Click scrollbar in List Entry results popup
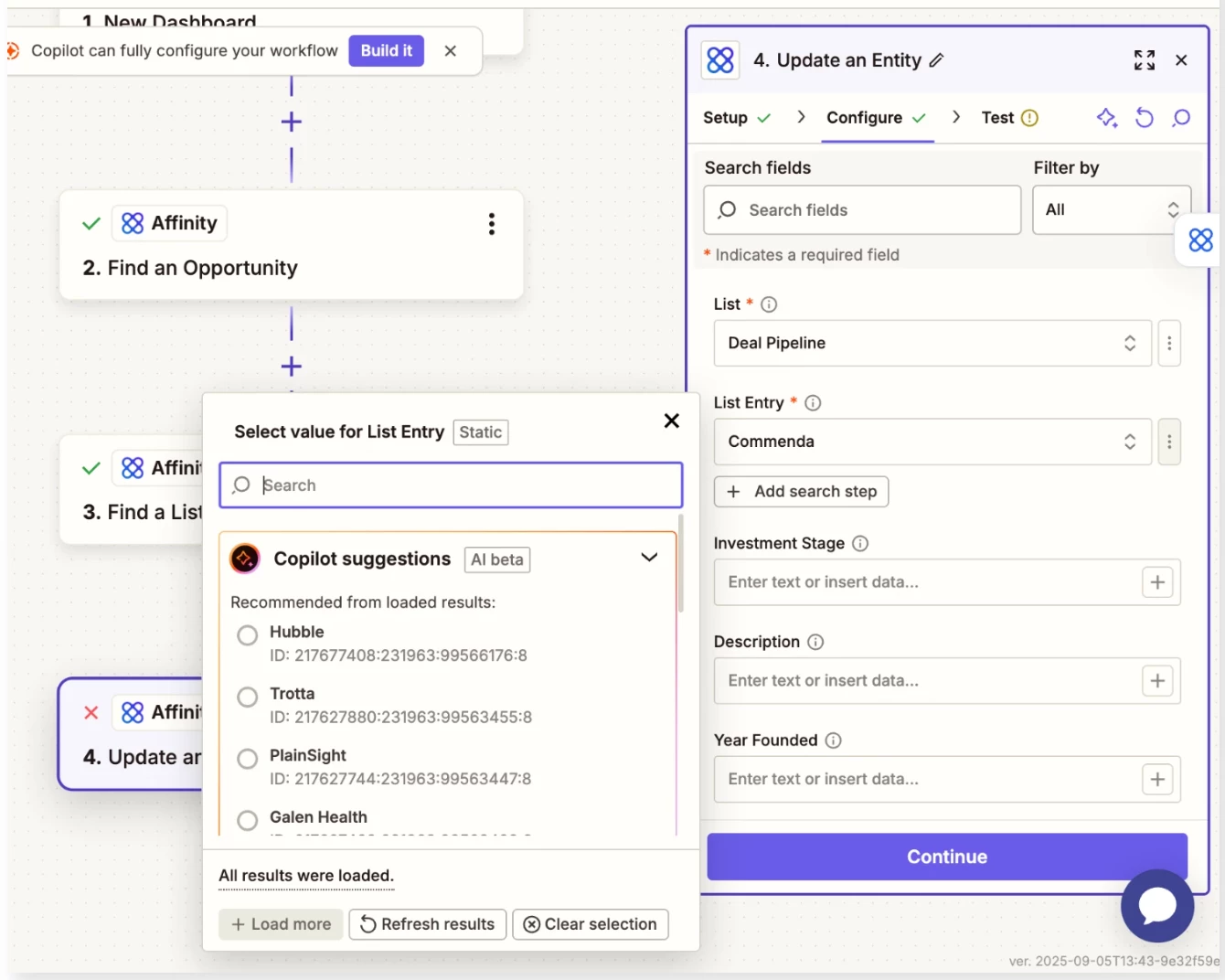Screen dimensions: 1225x980 (680, 564)
